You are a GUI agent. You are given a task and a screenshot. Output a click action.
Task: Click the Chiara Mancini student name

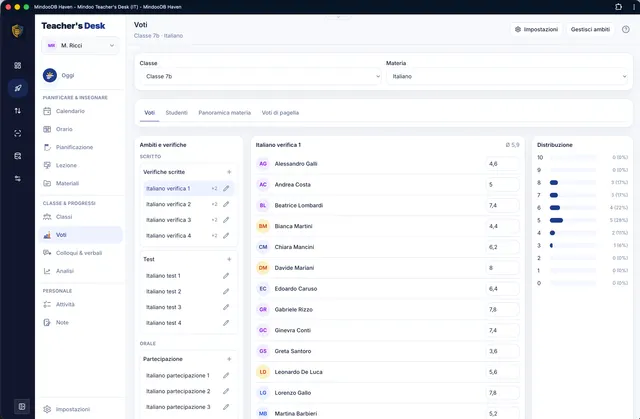tap(294, 247)
